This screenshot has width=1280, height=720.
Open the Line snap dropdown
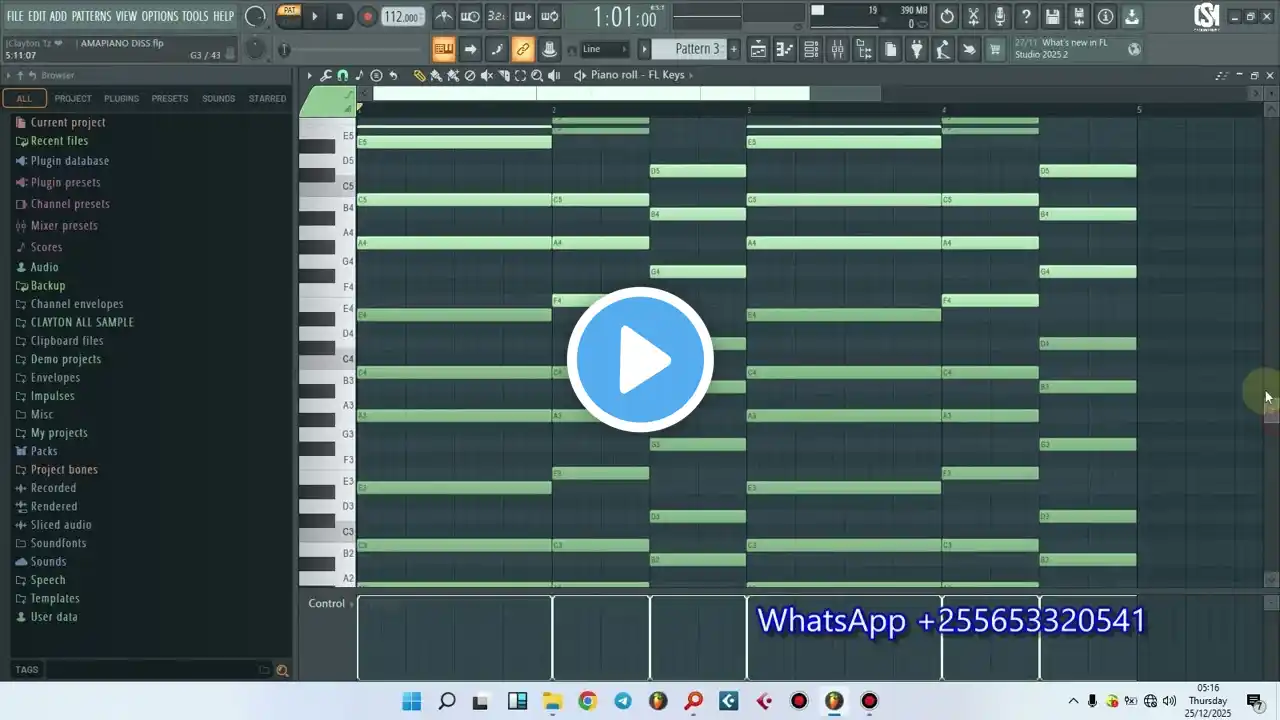click(x=604, y=49)
